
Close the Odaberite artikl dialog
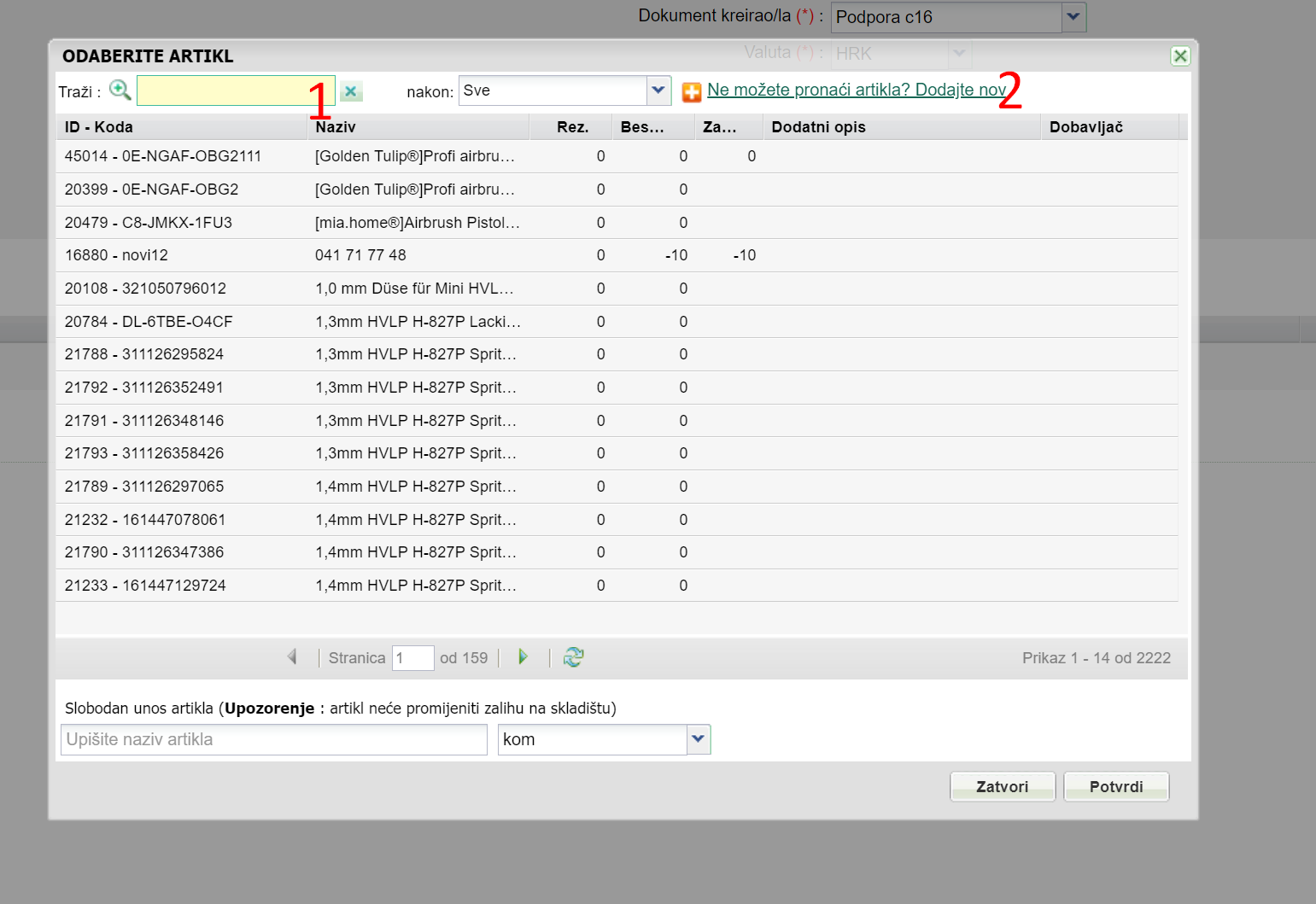(1180, 56)
